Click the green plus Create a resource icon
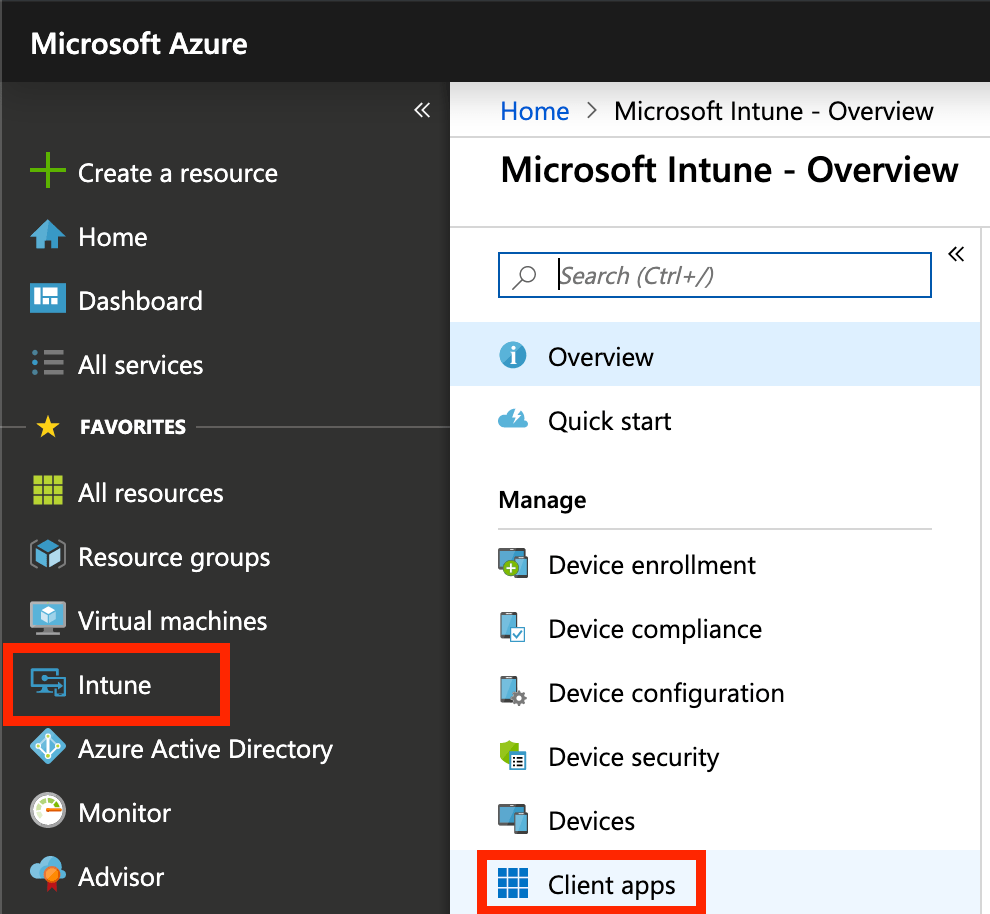The height and width of the screenshot is (914, 990). (48, 170)
